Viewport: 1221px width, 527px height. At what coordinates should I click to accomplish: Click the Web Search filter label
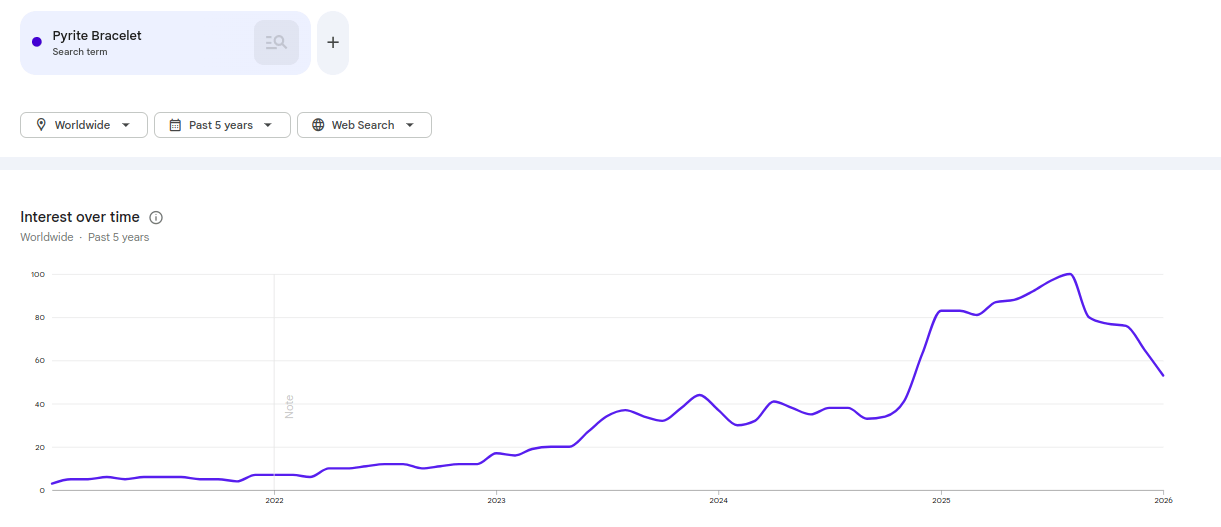click(363, 125)
